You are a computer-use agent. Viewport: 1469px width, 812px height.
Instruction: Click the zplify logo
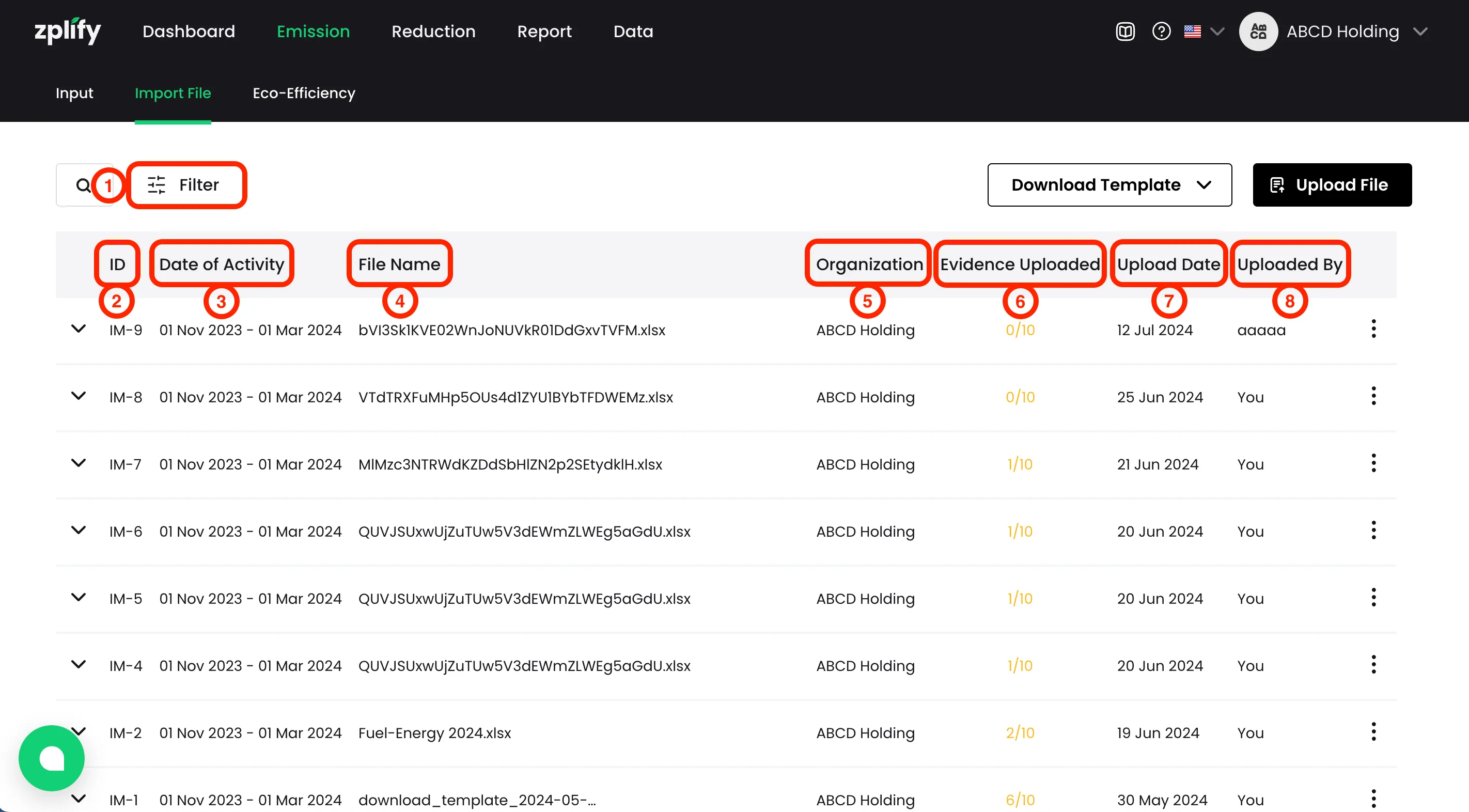click(67, 32)
